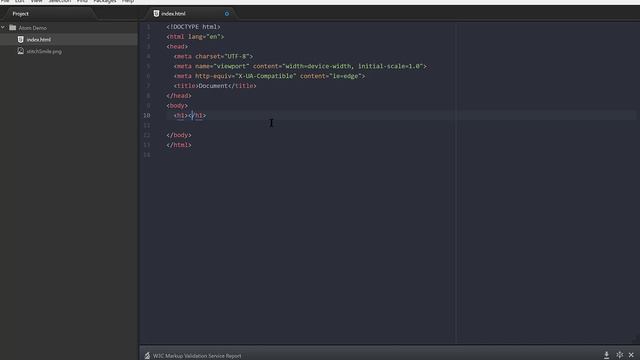The image size is (640, 360).
Task: Open stitchSmile.png in the project tree
Action: [44, 51]
